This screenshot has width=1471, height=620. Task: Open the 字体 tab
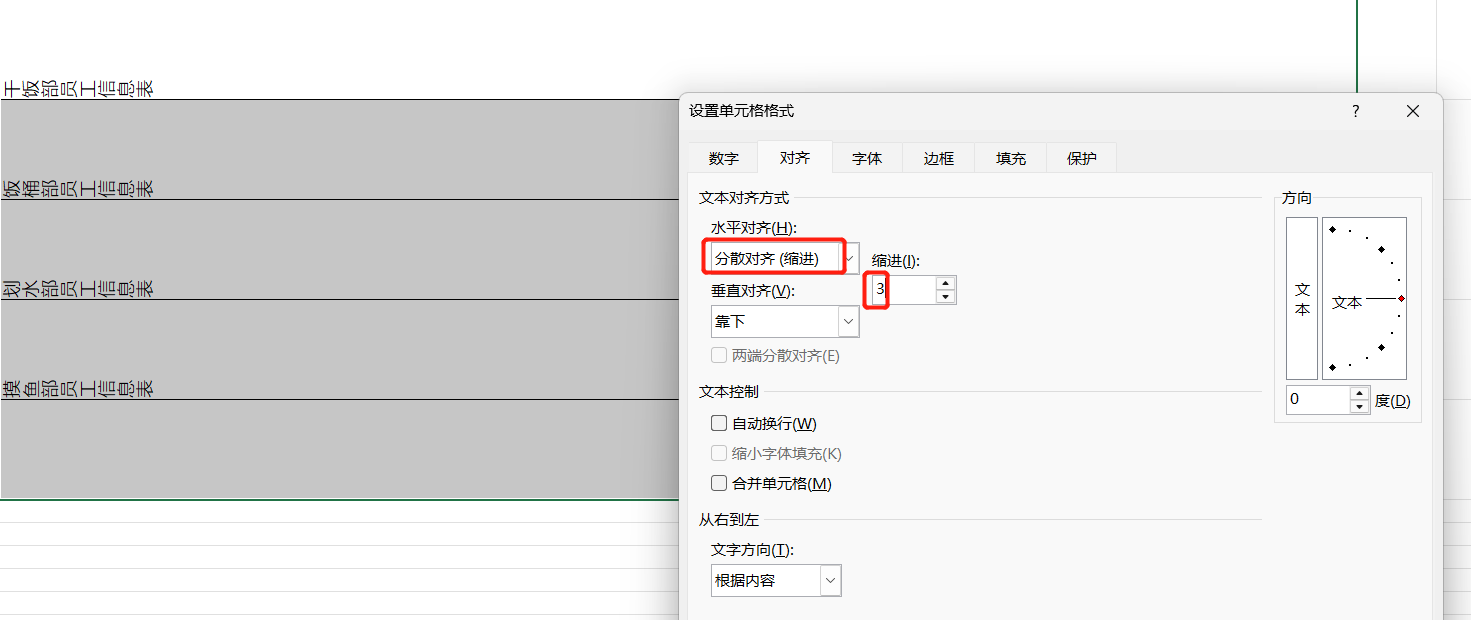click(x=867, y=158)
